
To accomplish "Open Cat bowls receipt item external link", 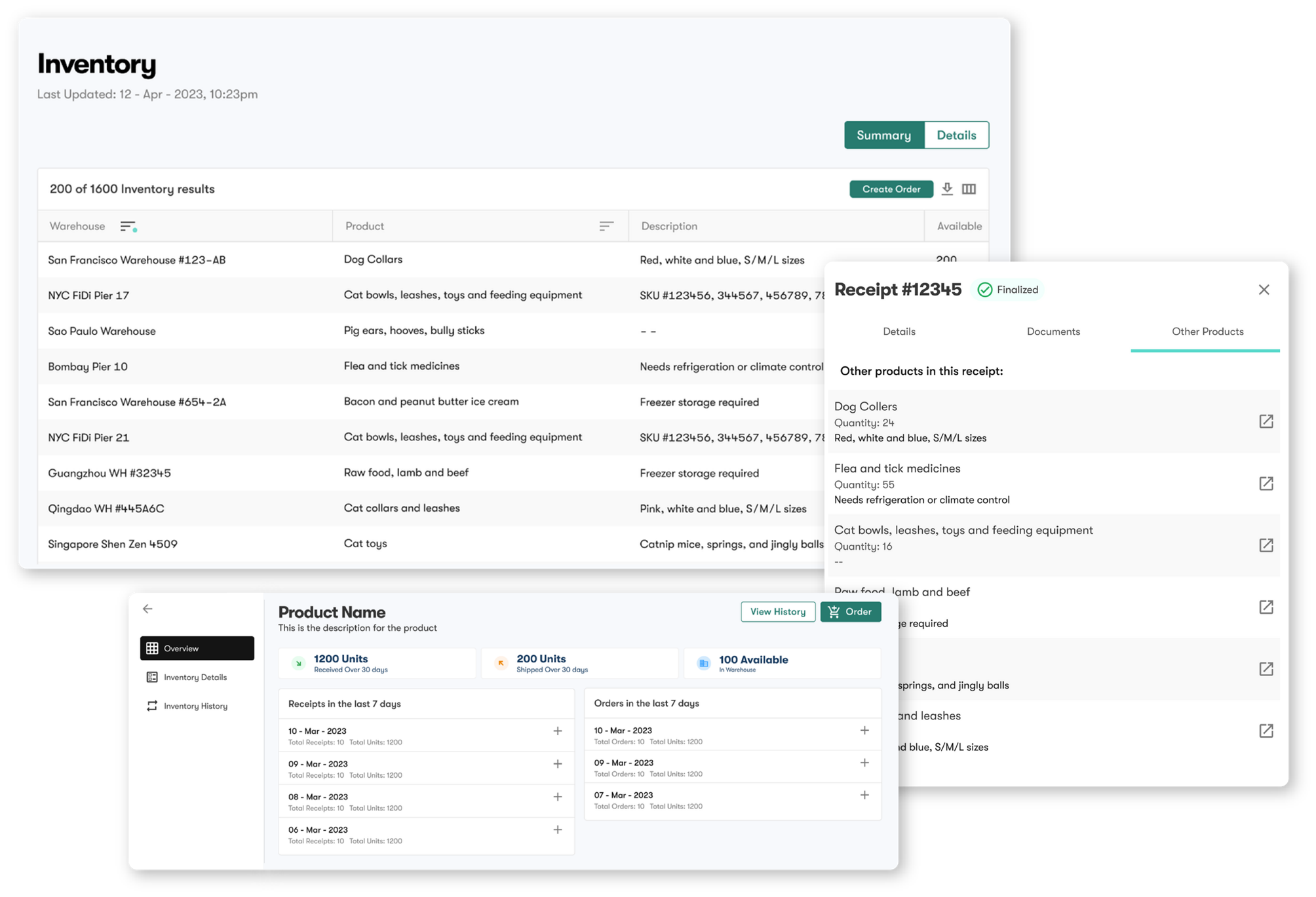I will pos(1266,545).
